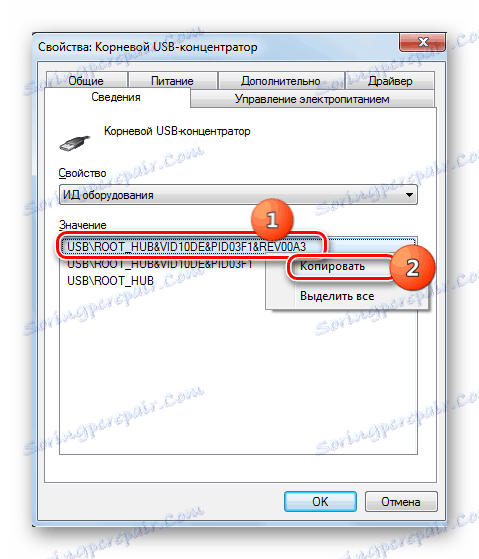The image size is (479, 559).
Task: Choose Копировать from the context menu
Action: 332,266
